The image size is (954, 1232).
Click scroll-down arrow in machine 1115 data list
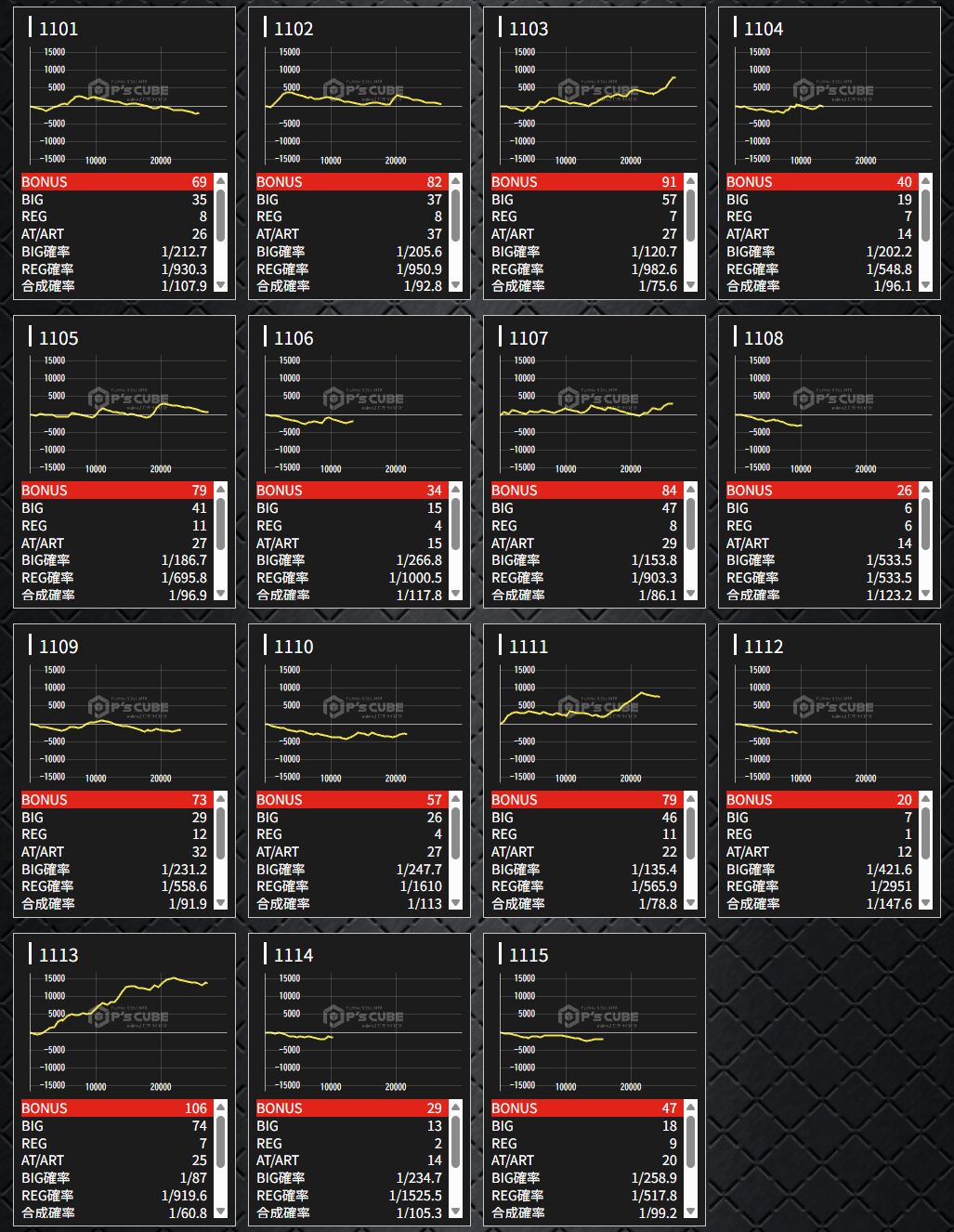[x=691, y=1212]
